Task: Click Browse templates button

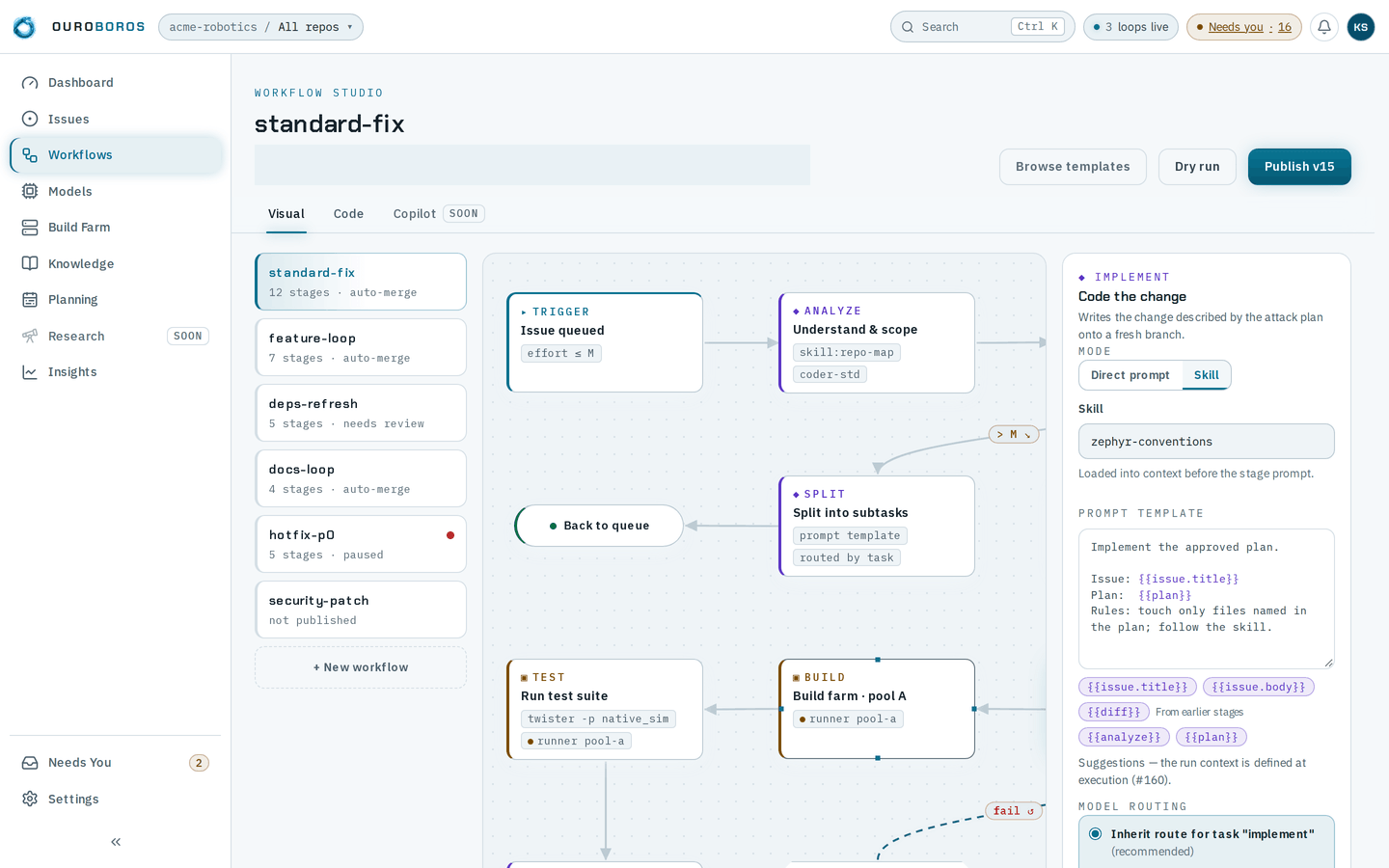Action: click(1073, 167)
